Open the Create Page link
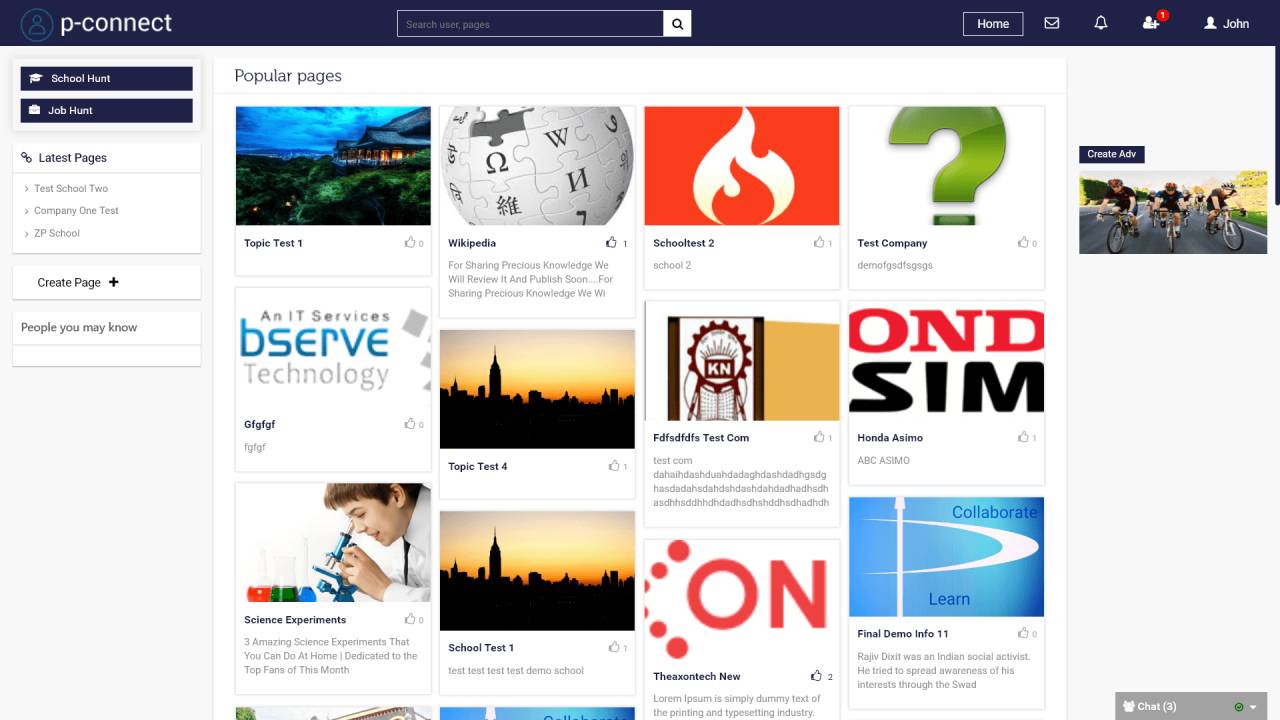This screenshot has height=720, width=1280. (x=70, y=284)
